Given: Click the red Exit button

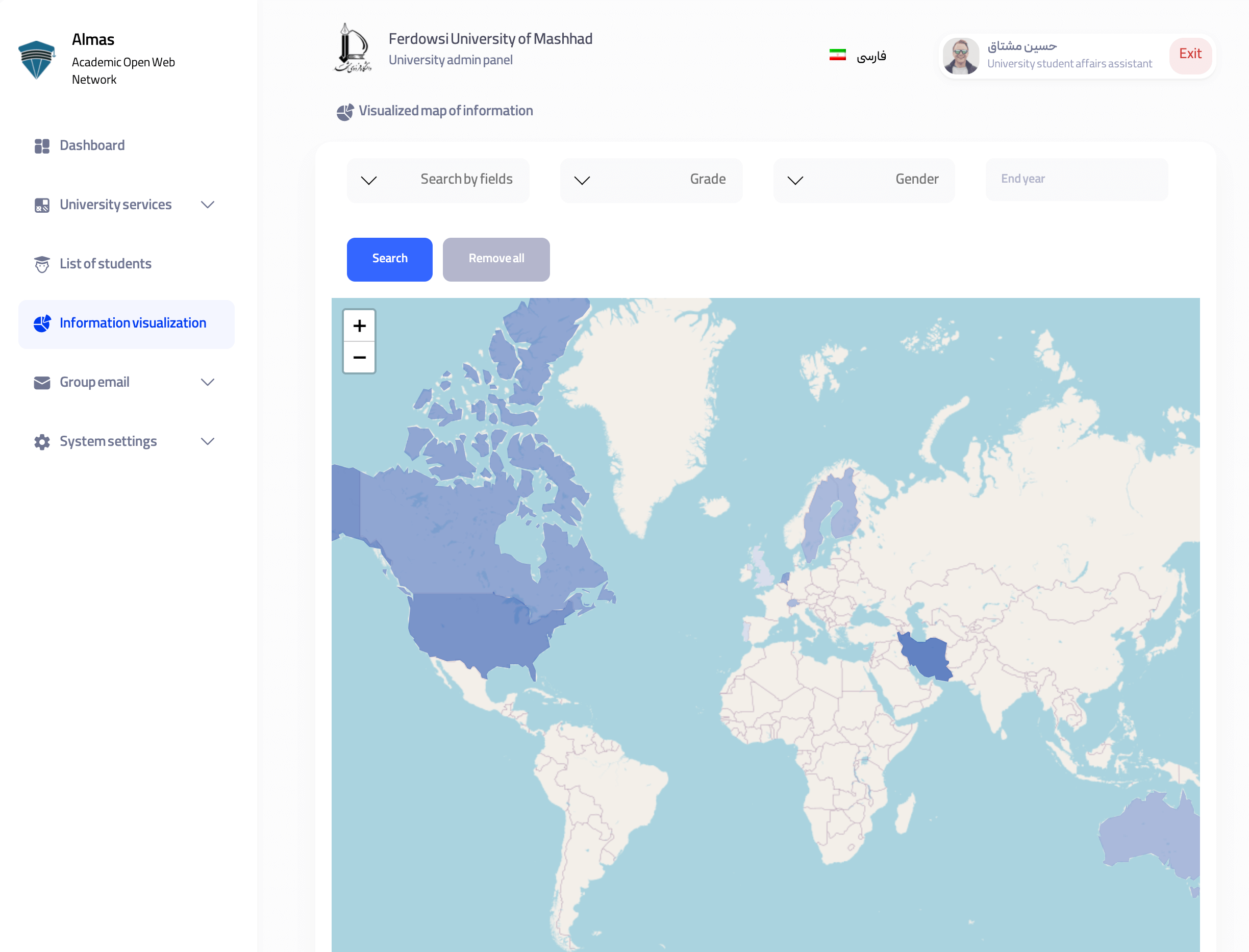Looking at the screenshot, I should [1191, 55].
